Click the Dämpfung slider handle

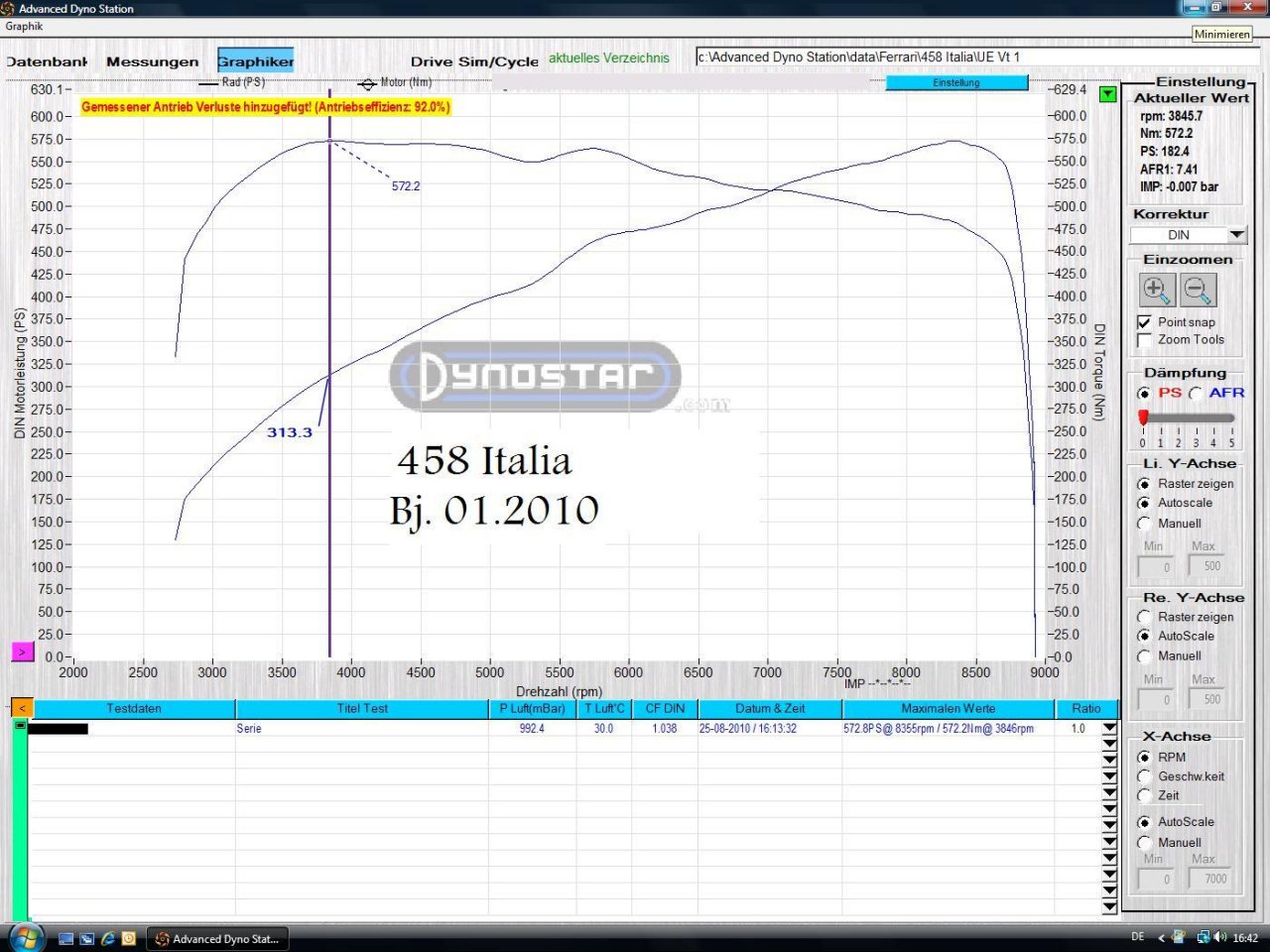1143,417
